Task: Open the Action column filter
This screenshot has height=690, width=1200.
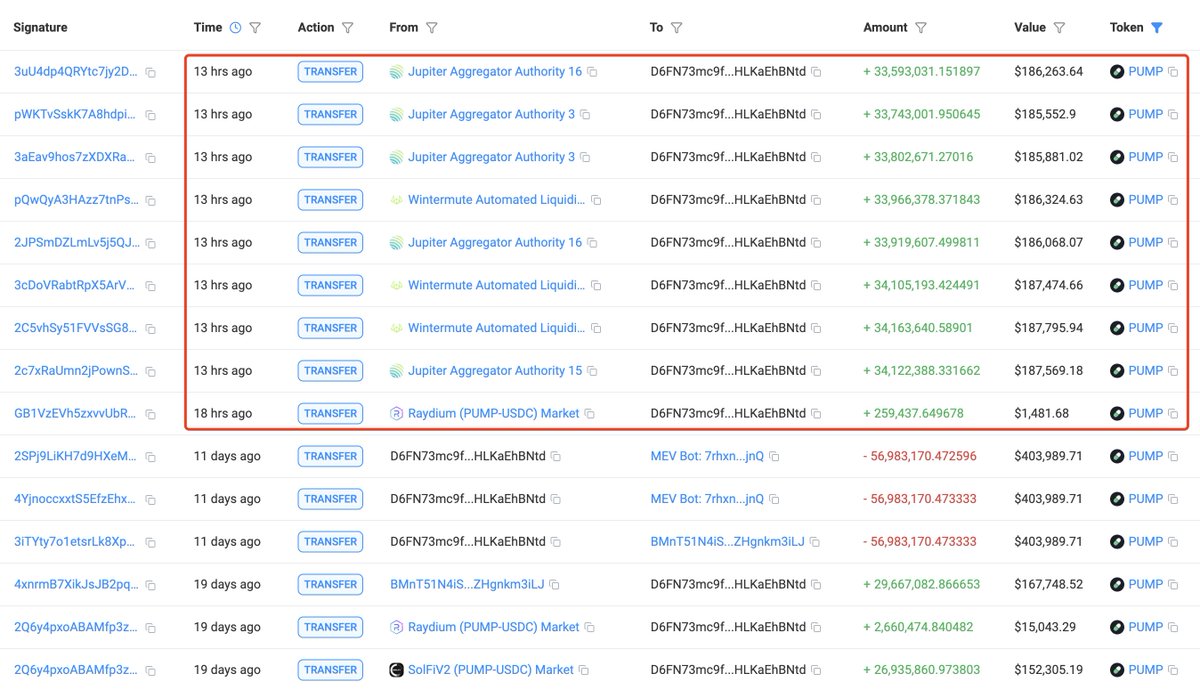Action: pos(348,28)
